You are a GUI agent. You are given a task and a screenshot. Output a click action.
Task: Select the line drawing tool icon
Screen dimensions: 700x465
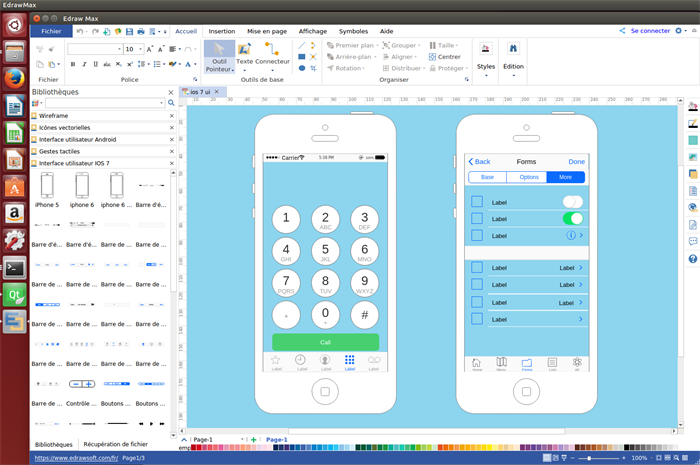302,46
